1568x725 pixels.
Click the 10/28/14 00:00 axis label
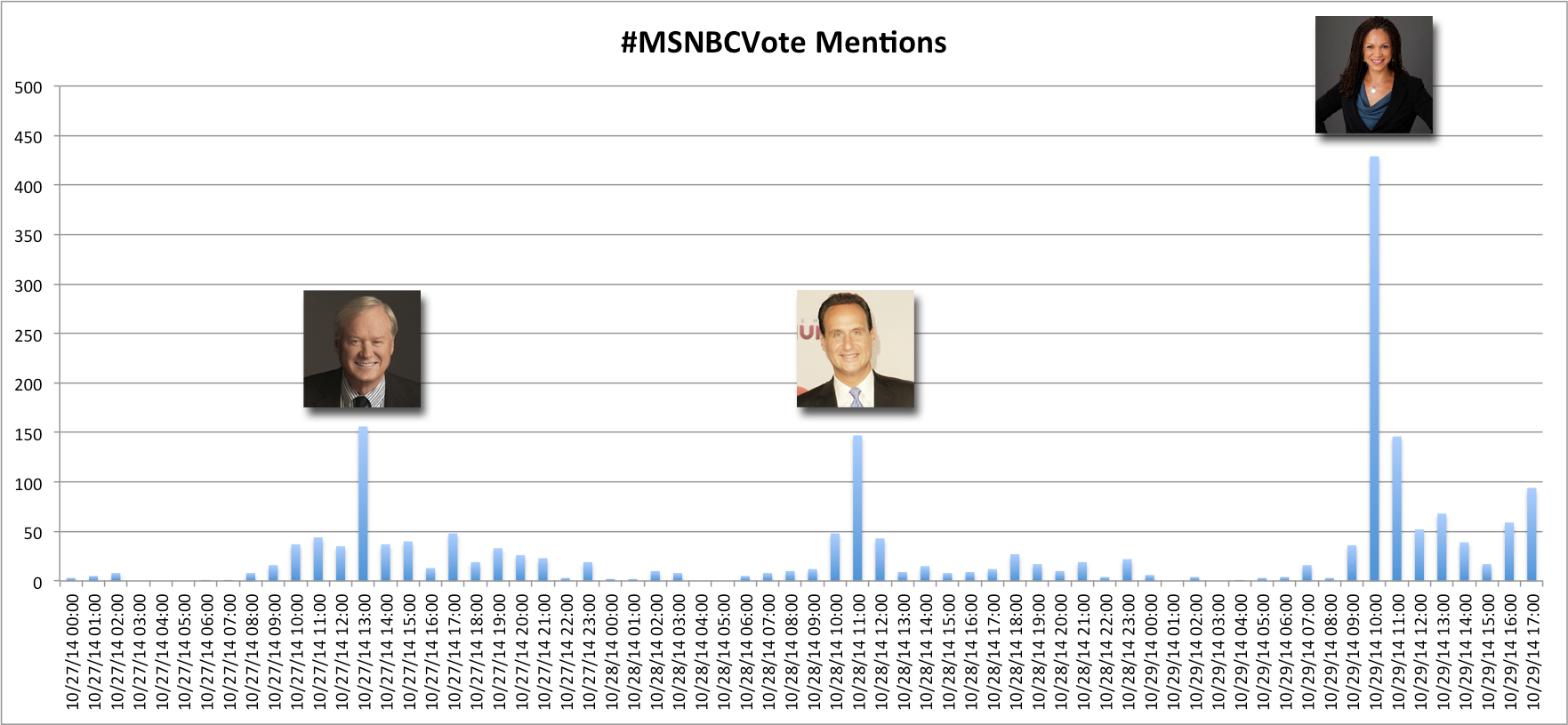611,652
